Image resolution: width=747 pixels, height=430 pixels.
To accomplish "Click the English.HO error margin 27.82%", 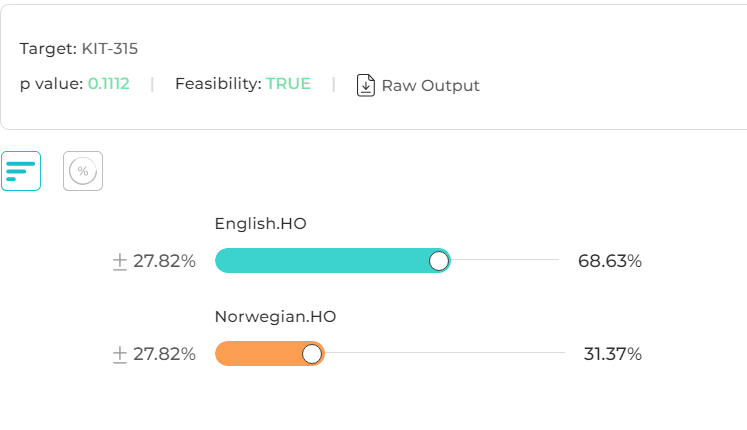I will 164,261.
